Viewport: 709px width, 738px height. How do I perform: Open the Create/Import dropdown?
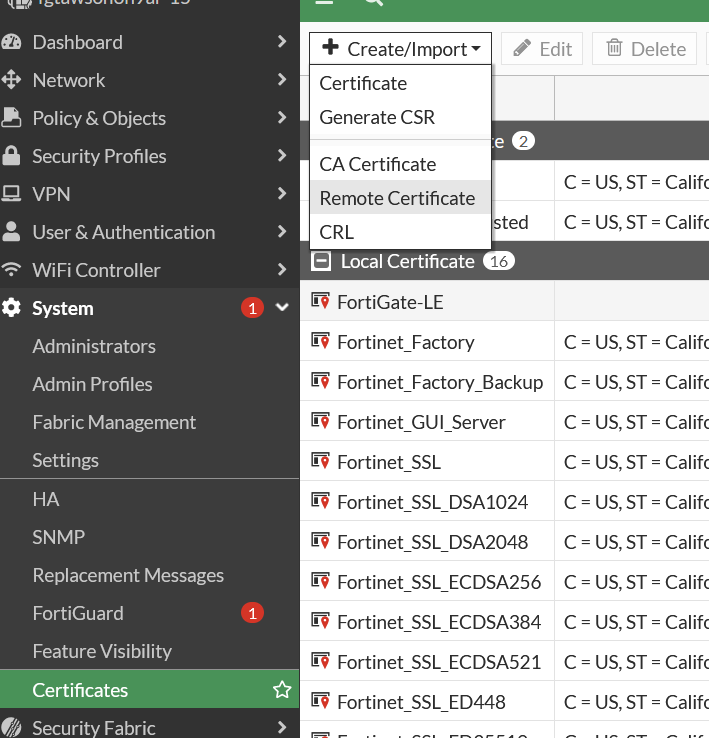click(400, 49)
